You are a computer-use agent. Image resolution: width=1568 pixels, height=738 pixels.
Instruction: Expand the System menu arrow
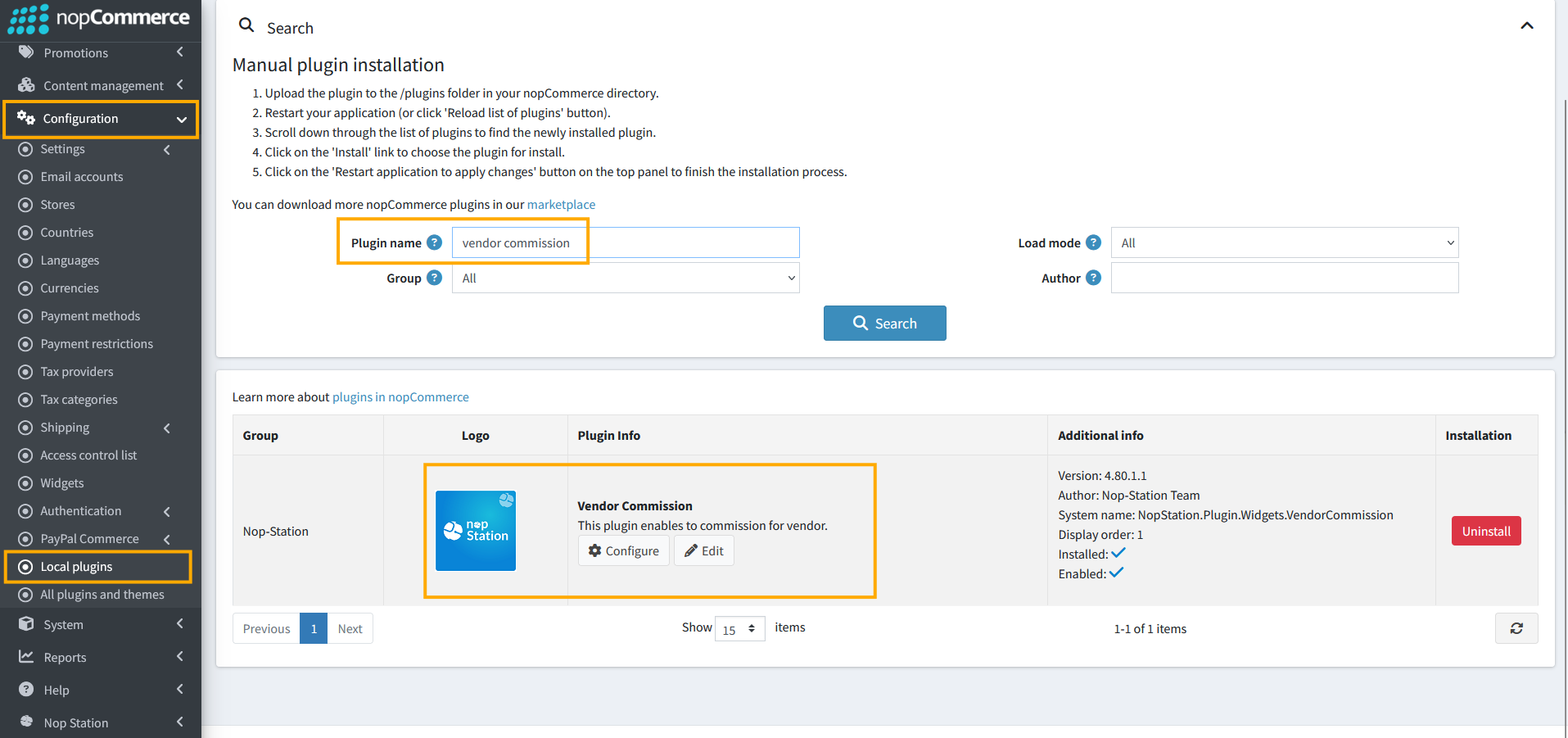coord(180,624)
